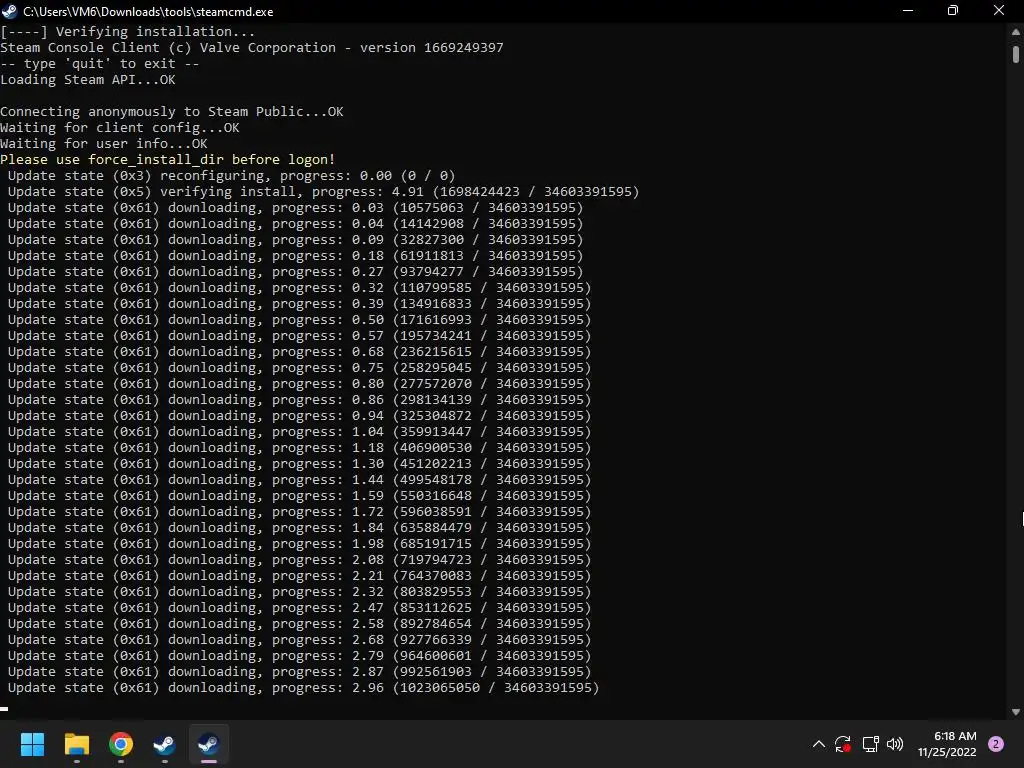This screenshot has height=768, width=1024.
Task: Click the line with progress 0.18
Action: click(295, 256)
